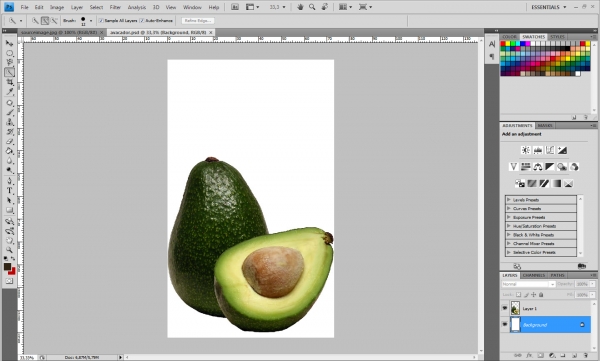Viewport: 600px width, 361px height.
Task: Select the Move tool
Action: [x=9, y=43]
